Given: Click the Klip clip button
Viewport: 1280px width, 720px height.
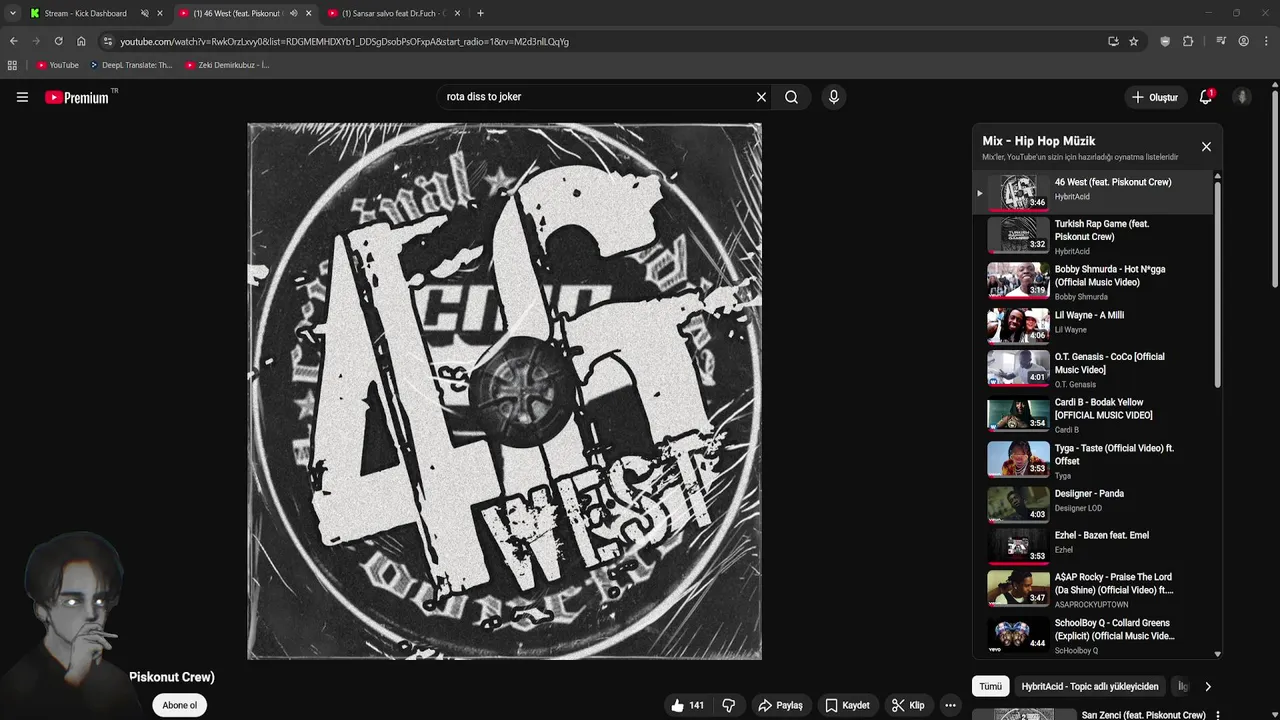Looking at the screenshot, I should click(908, 705).
